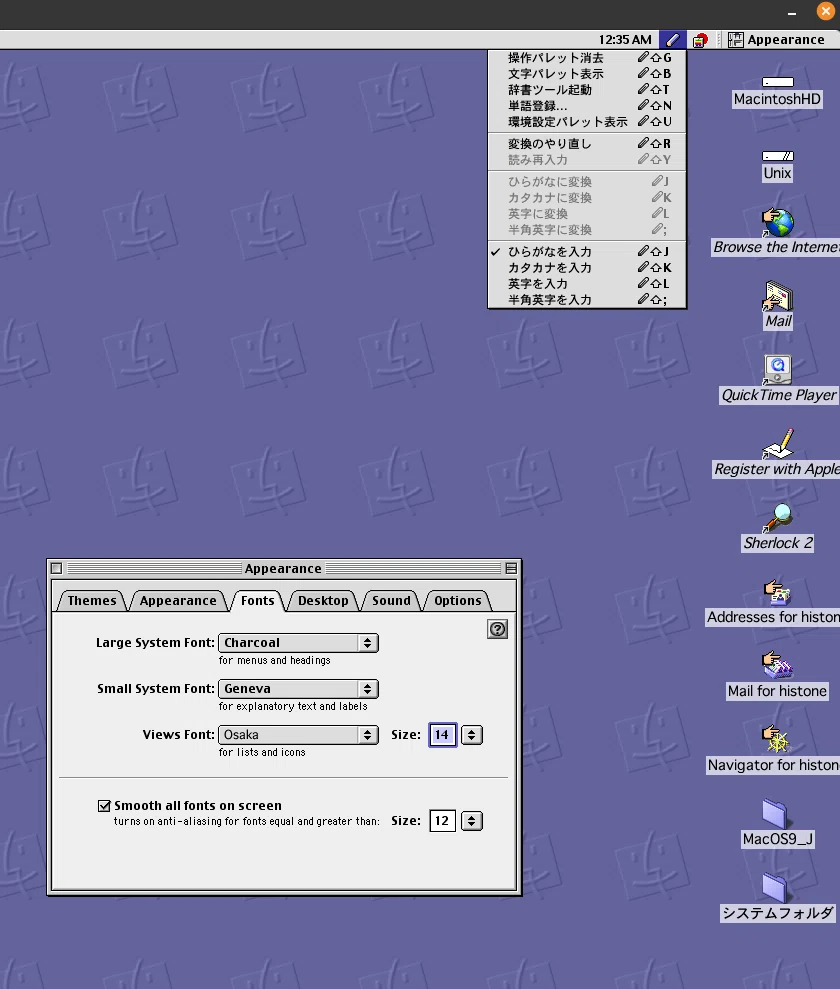840x989 pixels.
Task: Open the Large System Font Charcoal dropdown
Action: coord(298,643)
